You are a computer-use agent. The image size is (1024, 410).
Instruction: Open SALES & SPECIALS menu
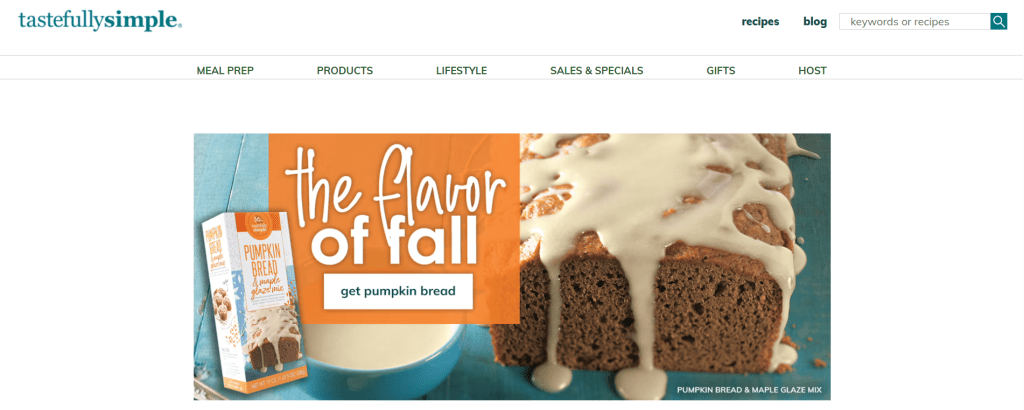[597, 71]
